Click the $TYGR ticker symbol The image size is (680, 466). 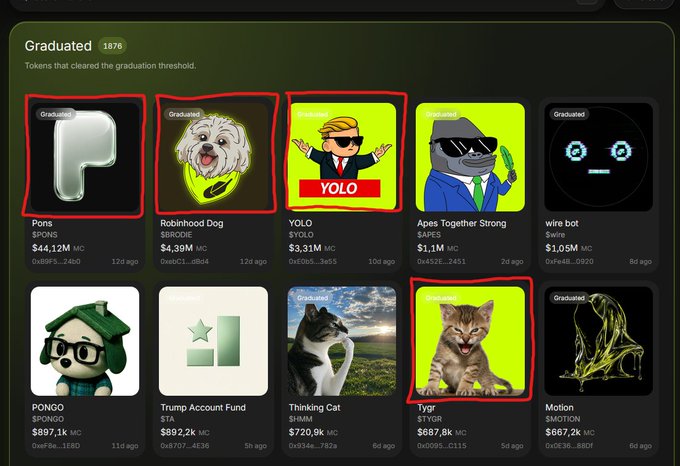point(429,419)
